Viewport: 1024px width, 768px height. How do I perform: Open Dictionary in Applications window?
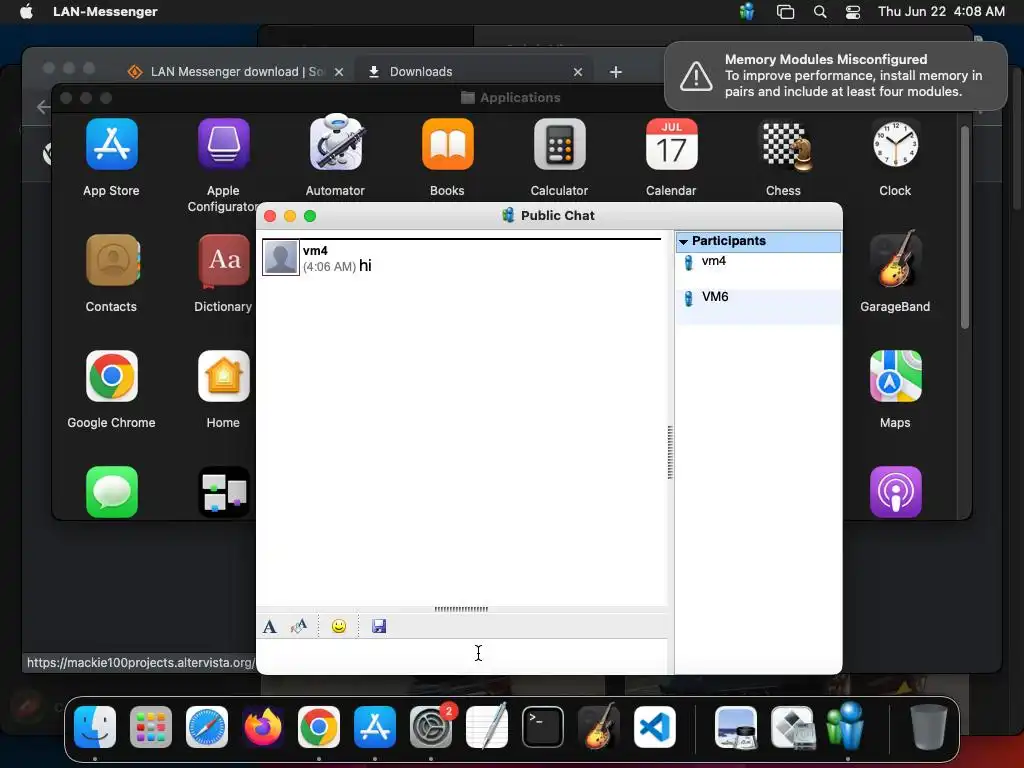point(223,260)
